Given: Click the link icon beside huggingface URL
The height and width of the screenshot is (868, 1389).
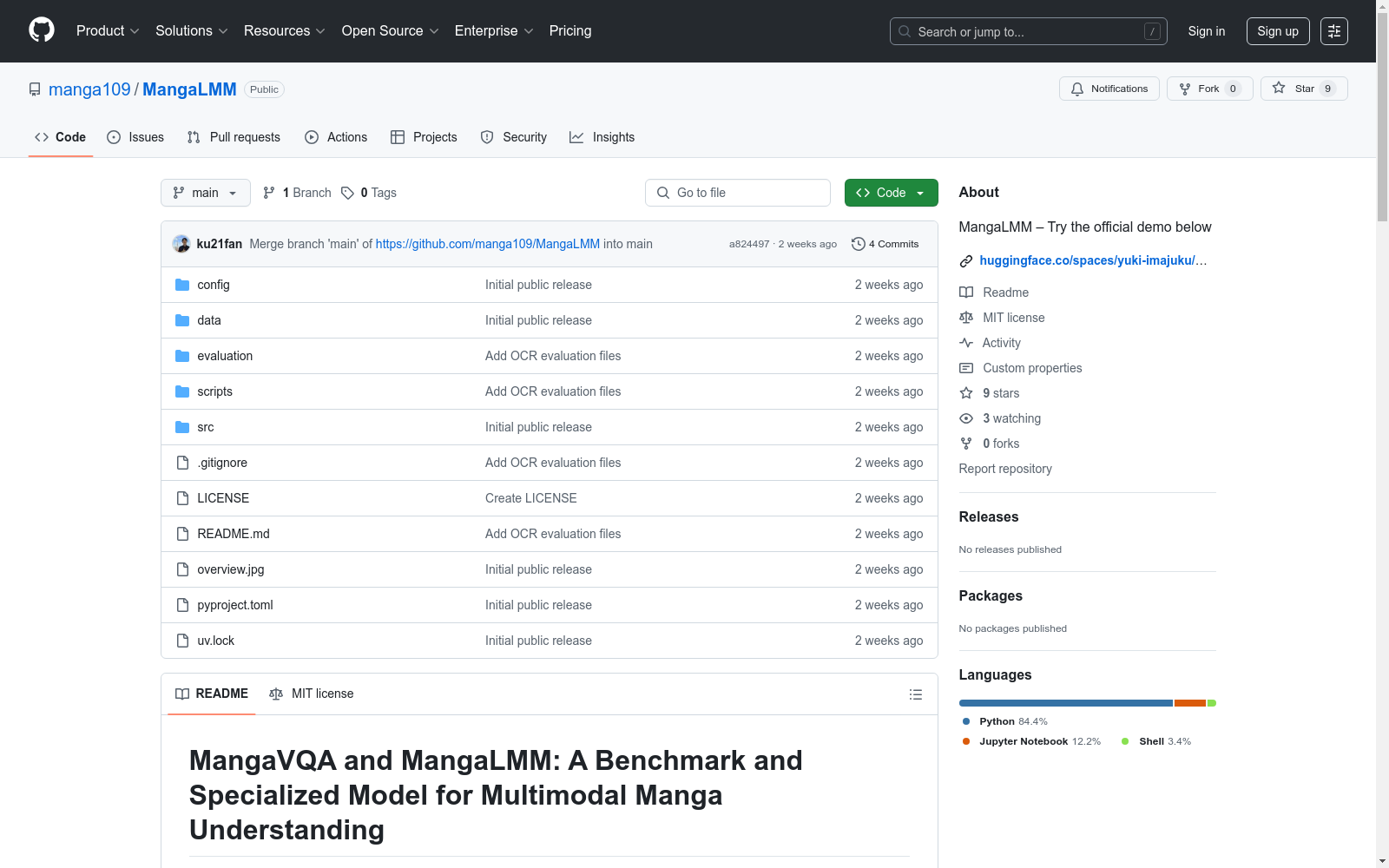Looking at the screenshot, I should pyautogui.click(x=966, y=260).
